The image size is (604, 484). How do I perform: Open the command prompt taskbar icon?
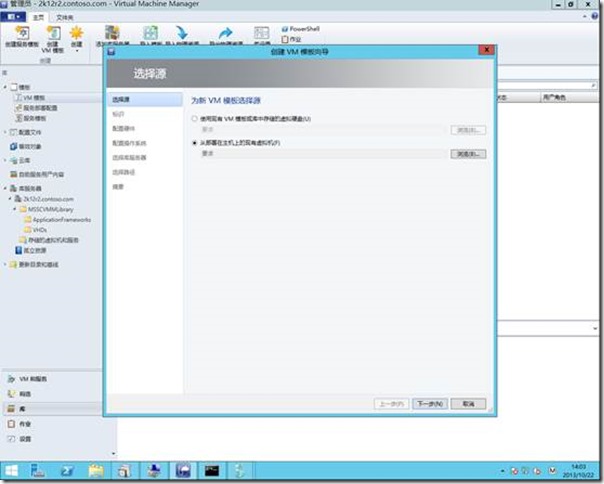[x=211, y=471]
